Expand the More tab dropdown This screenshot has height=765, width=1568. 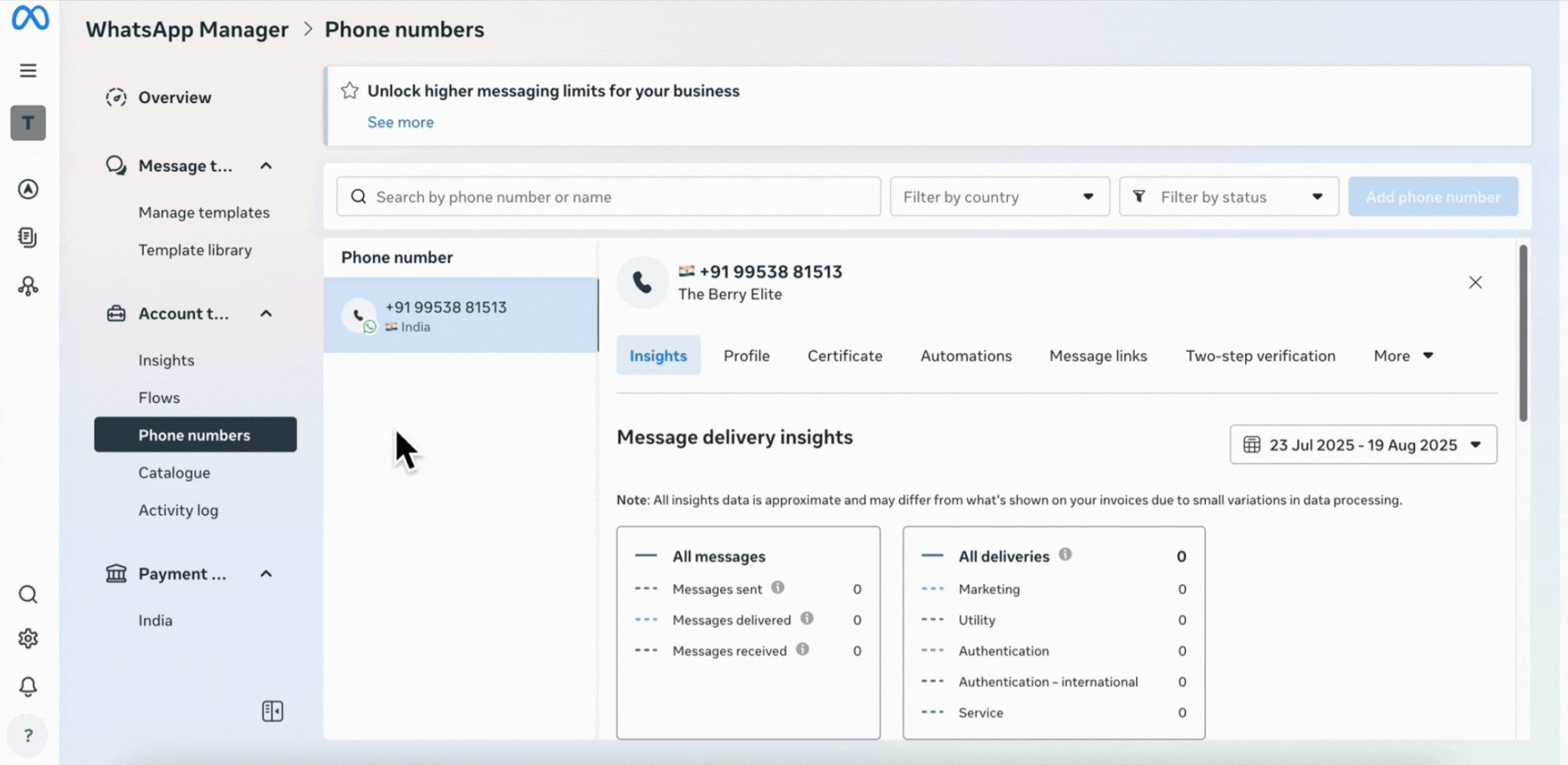click(1403, 355)
